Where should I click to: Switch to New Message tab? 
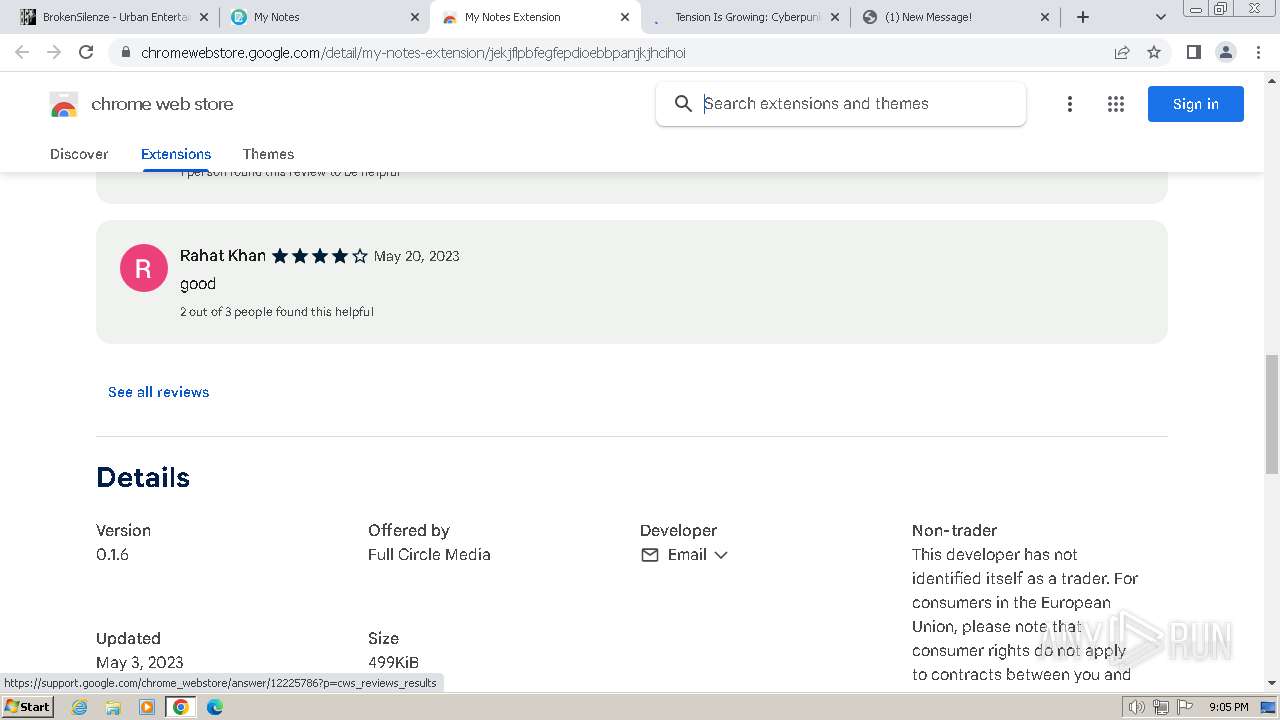pos(956,17)
